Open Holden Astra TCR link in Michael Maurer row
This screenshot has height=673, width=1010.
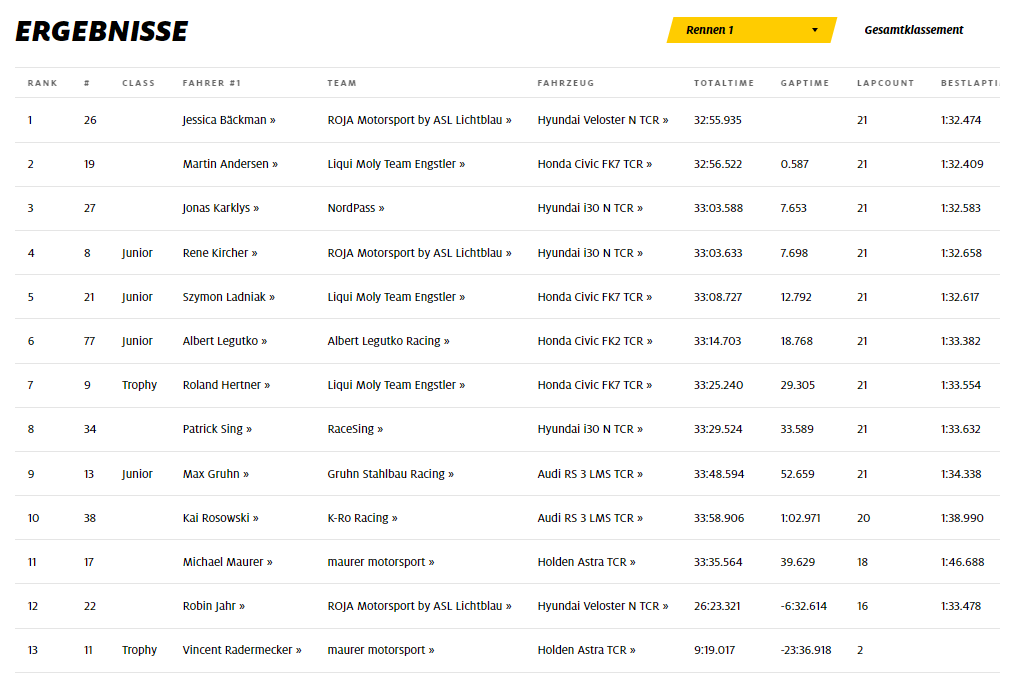(x=586, y=562)
